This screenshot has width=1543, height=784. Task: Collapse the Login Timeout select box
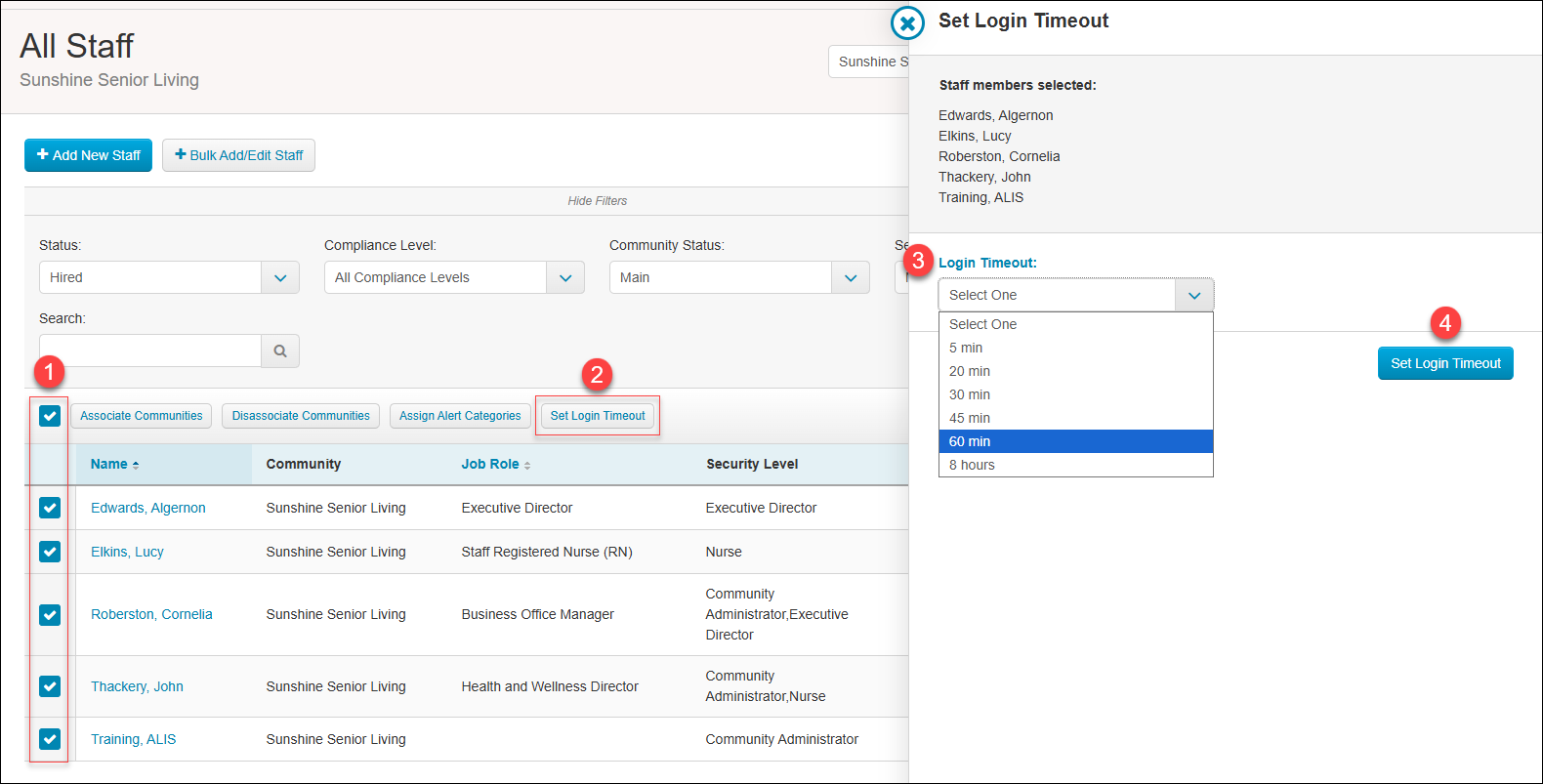tap(1076, 295)
